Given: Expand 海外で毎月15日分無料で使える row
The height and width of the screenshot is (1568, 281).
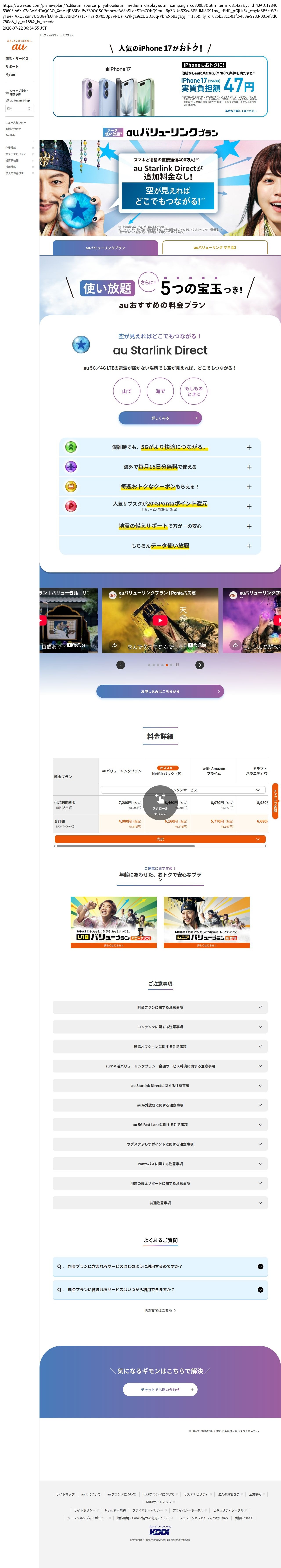Looking at the screenshot, I should [160, 467].
